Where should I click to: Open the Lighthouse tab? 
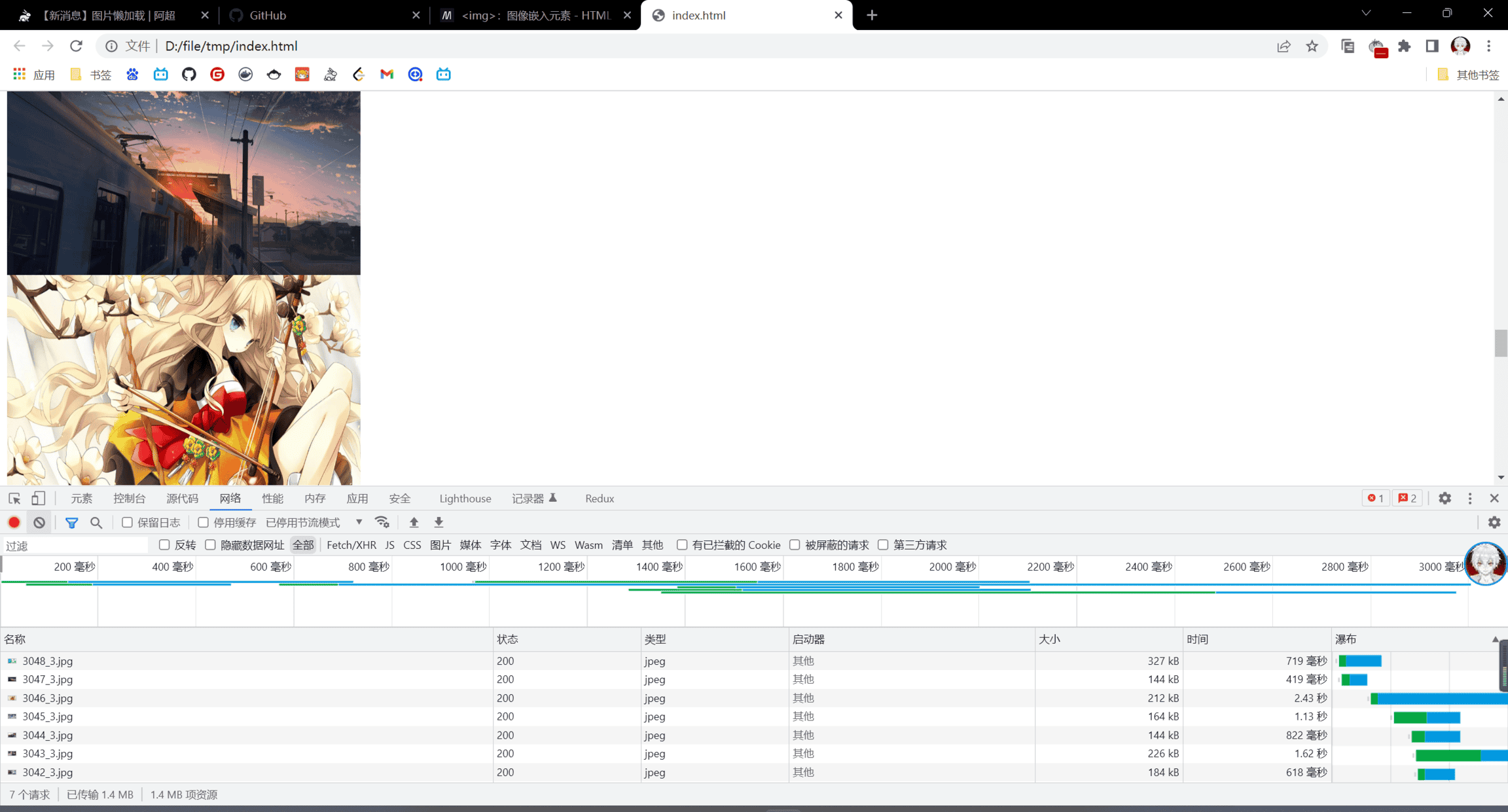[465, 499]
